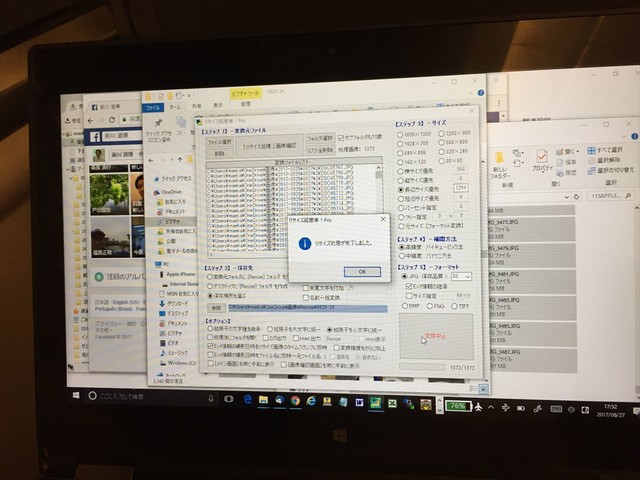Click the ファイル選択 button
640x480 pixels.
tap(220, 142)
